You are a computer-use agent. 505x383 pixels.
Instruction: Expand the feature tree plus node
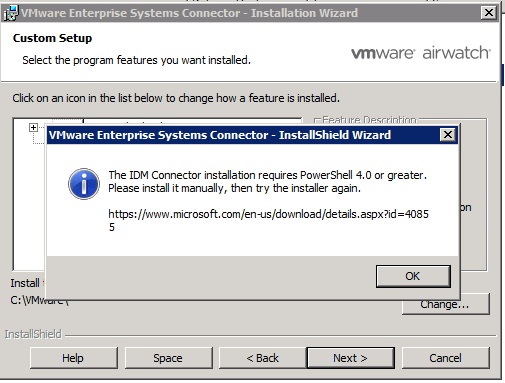coord(33,127)
